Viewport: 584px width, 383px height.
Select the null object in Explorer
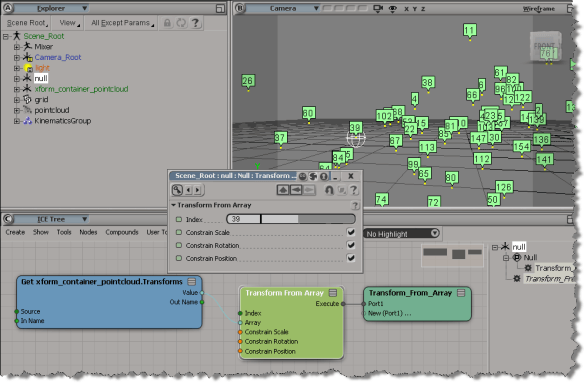[x=41, y=79]
